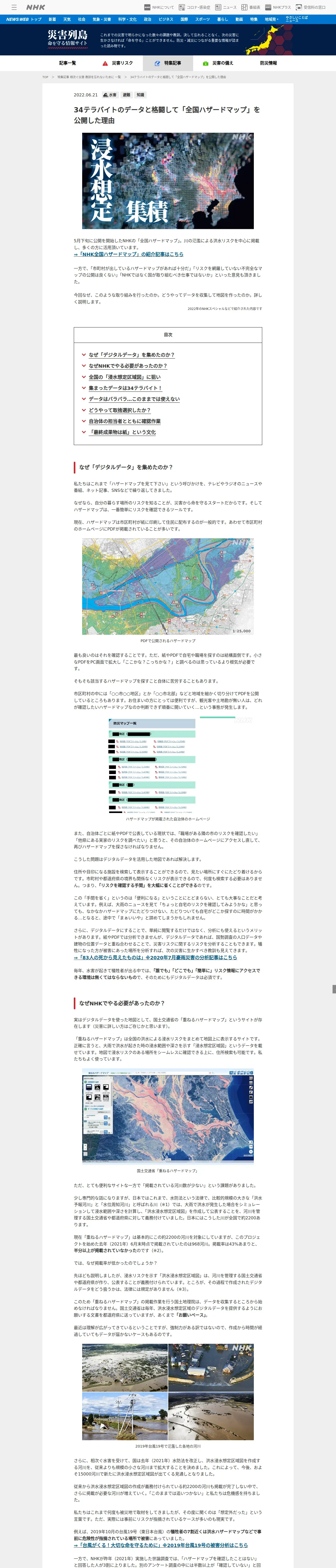Select 国際 in the news navigation
Viewport: 336px width, 1568px height.
coord(184,20)
